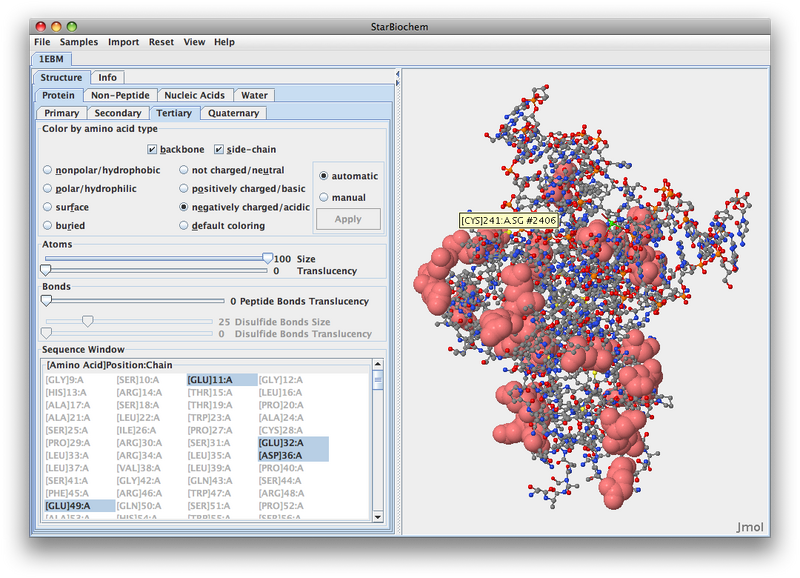Collapse left panel with divider left arrow

[396, 73]
